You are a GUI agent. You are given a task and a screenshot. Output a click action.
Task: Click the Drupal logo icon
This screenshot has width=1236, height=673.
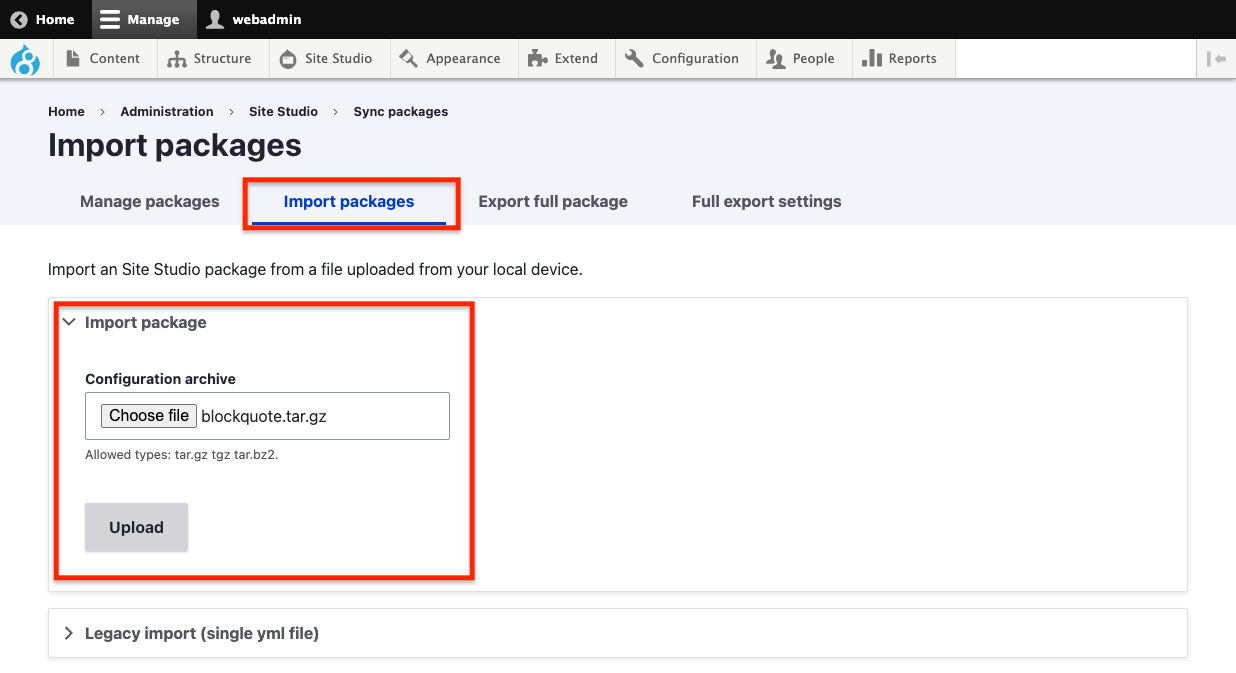pos(25,60)
